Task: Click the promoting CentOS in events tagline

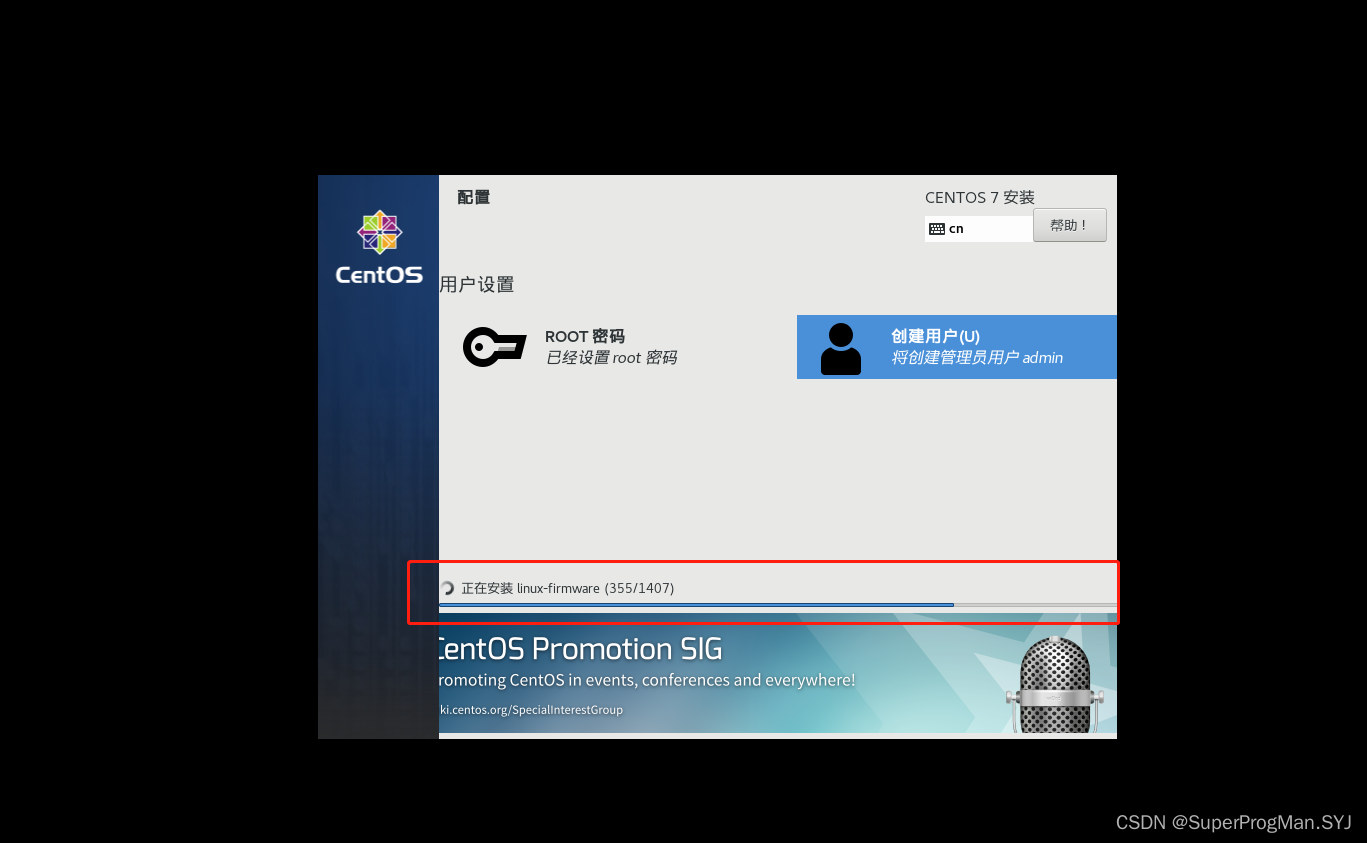Action: coord(647,680)
